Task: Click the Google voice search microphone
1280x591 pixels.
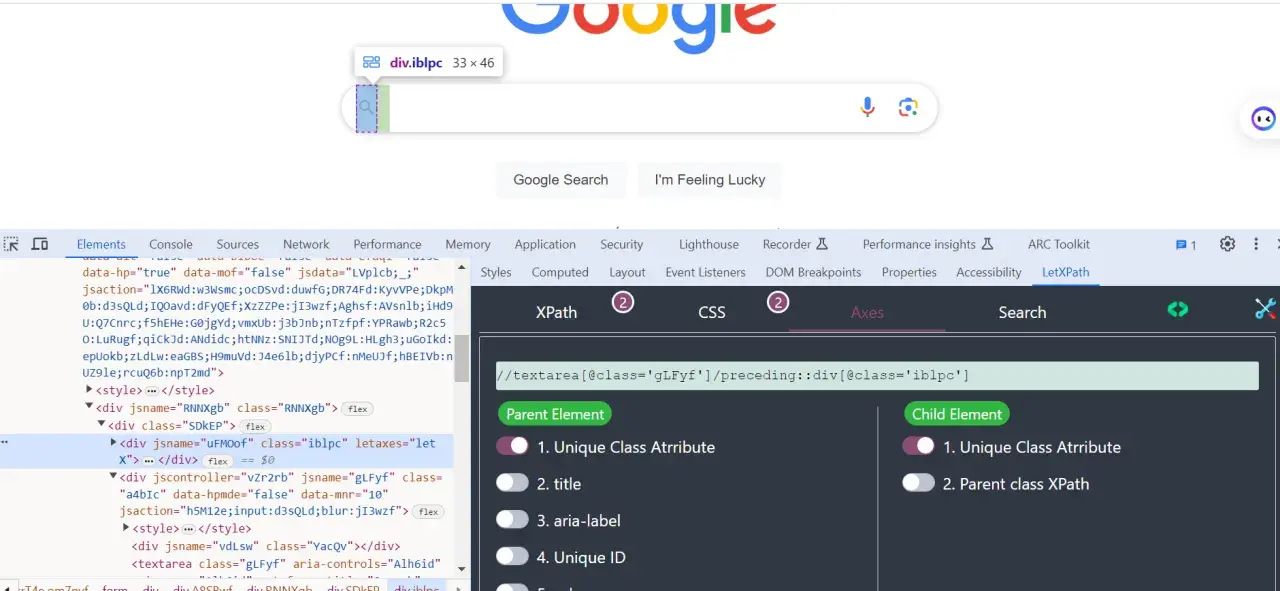Action: point(868,107)
